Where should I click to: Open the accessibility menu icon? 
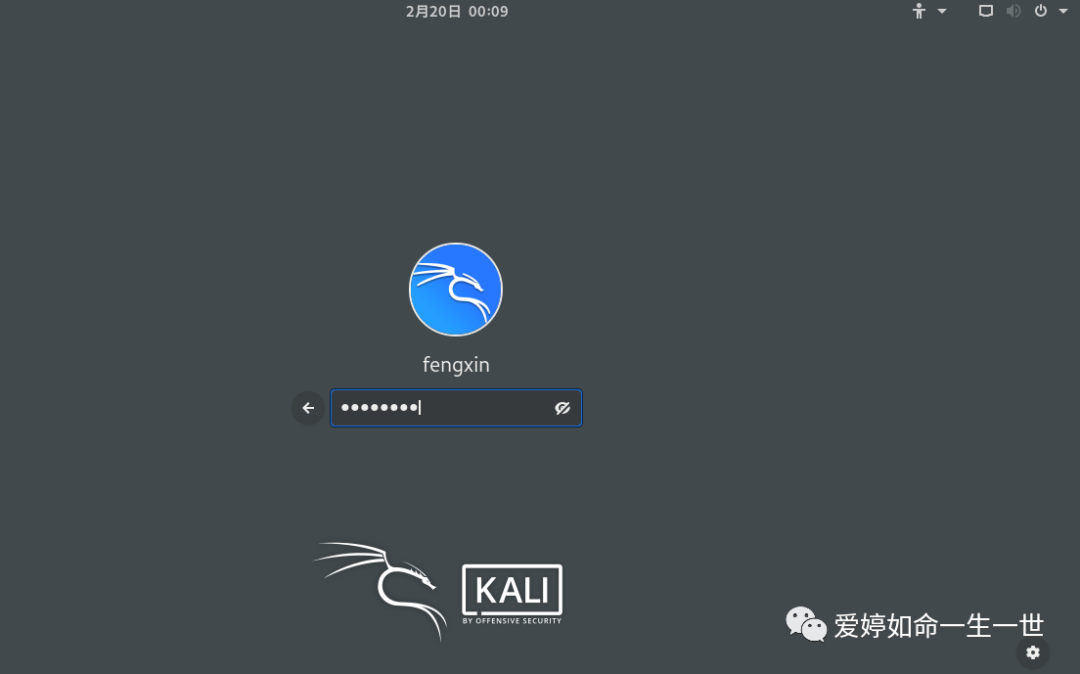(919, 11)
